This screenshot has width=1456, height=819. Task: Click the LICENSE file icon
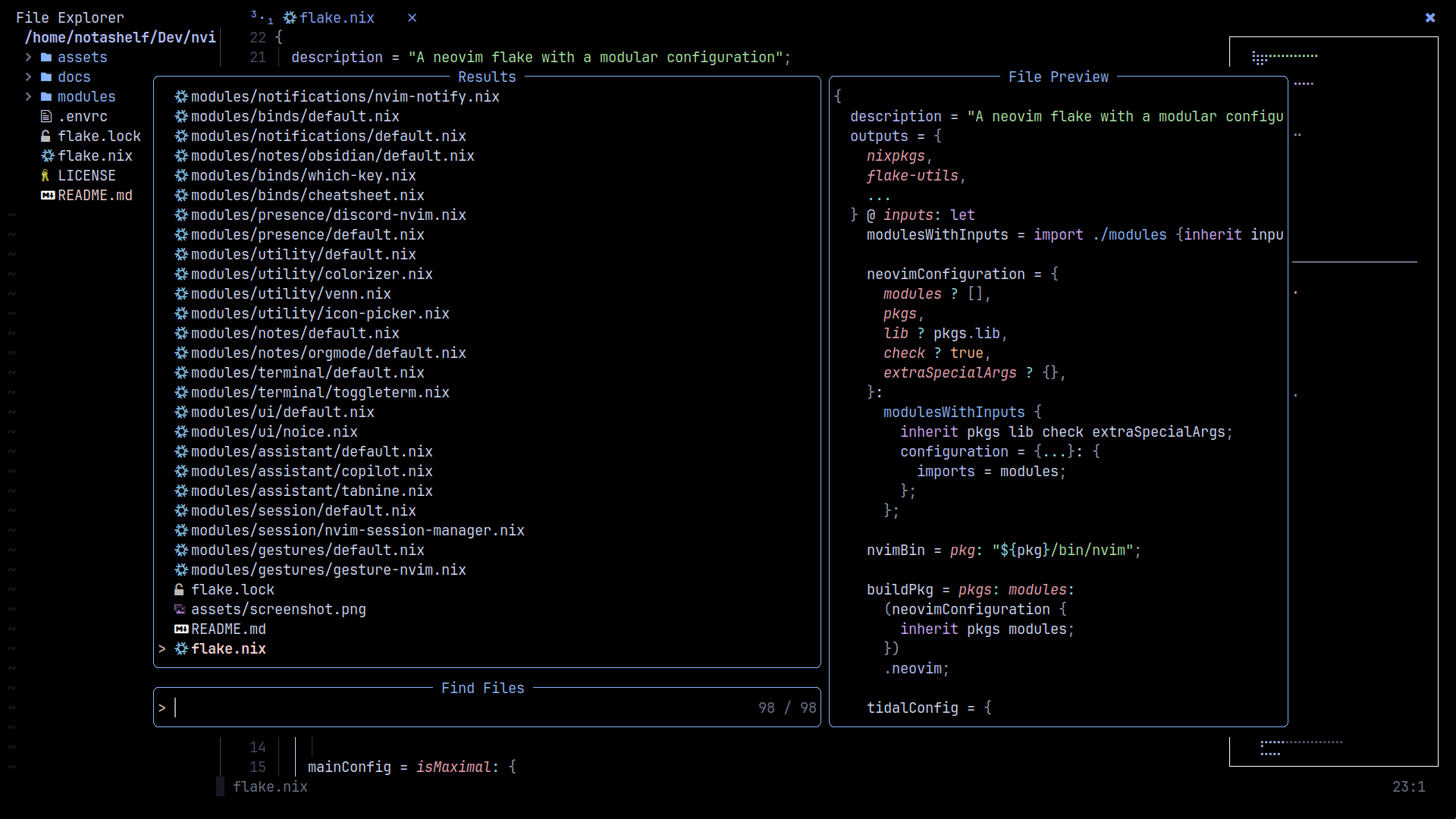45,176
